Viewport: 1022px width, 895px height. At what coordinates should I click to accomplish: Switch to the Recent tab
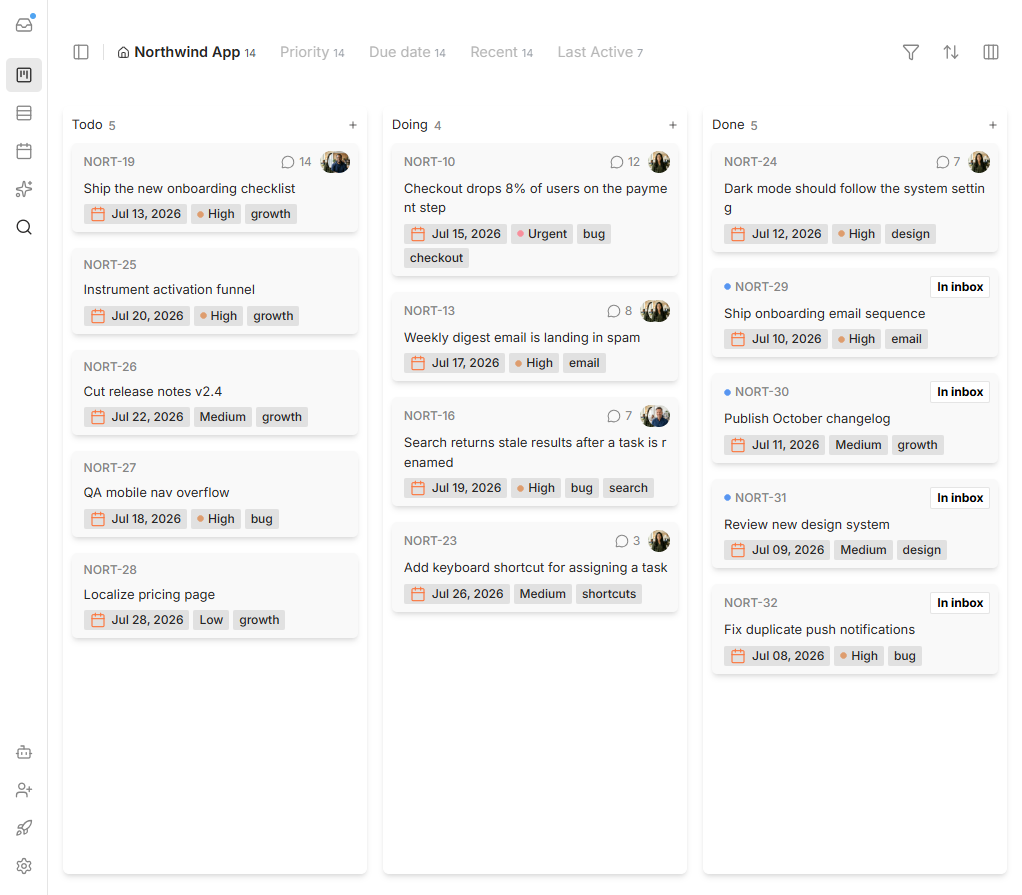point(502,52)
